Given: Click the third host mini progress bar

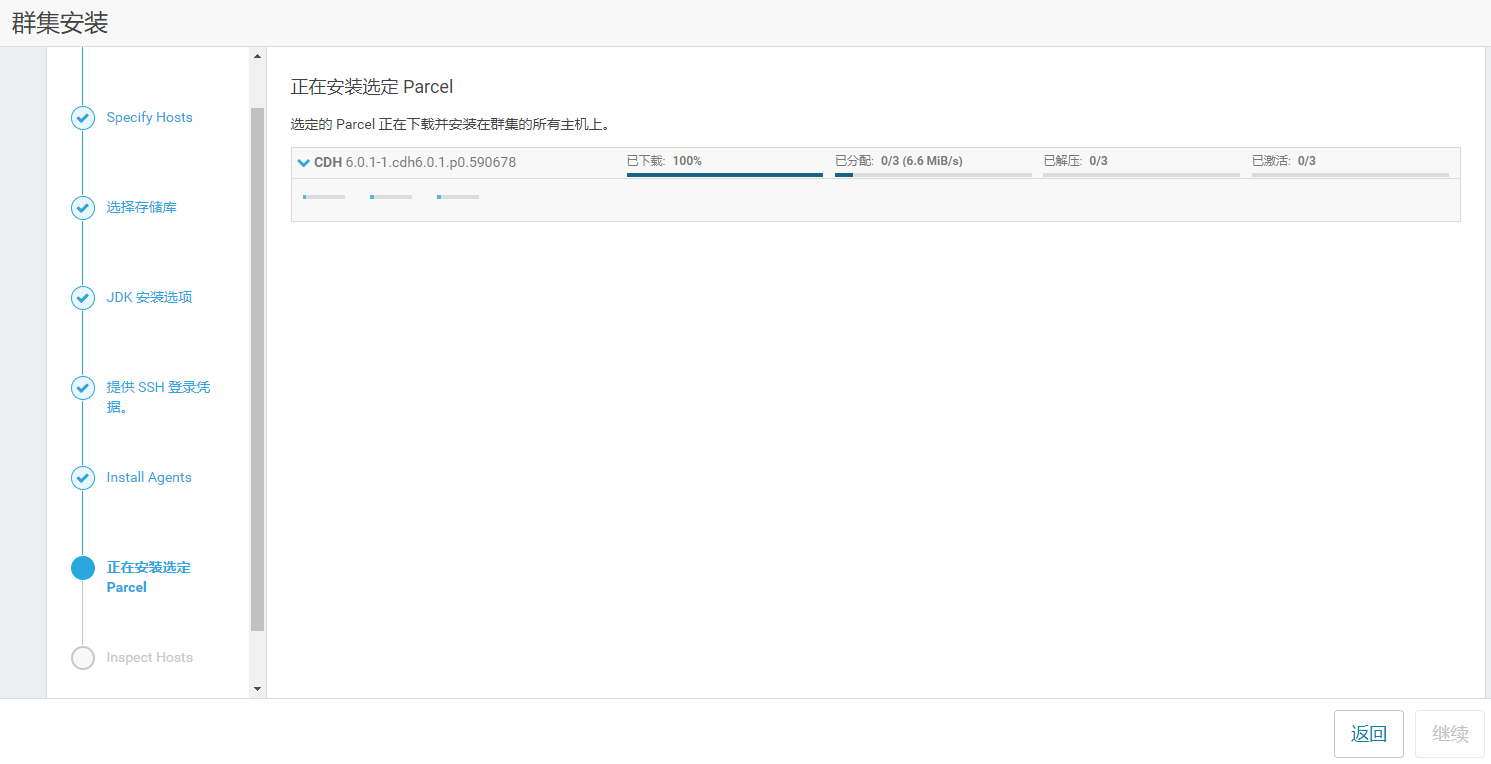Looking at the screenshot, I should click(458, 197).
